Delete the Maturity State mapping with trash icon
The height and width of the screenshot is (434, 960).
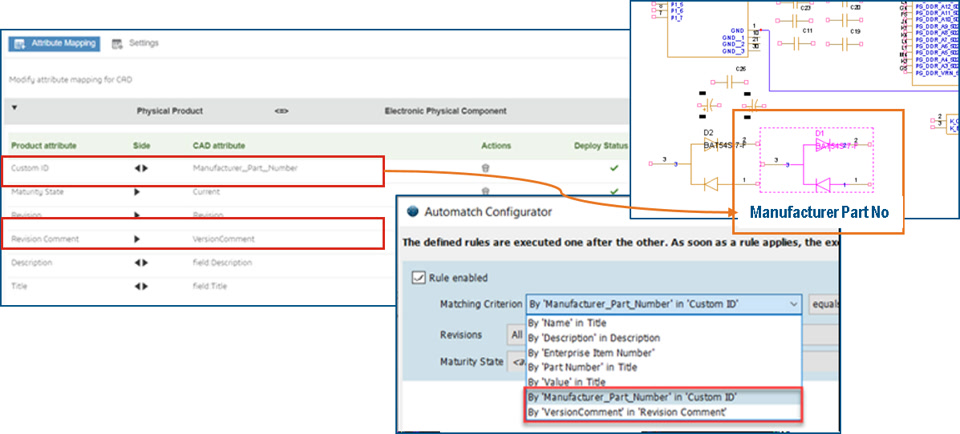[486, 191]
